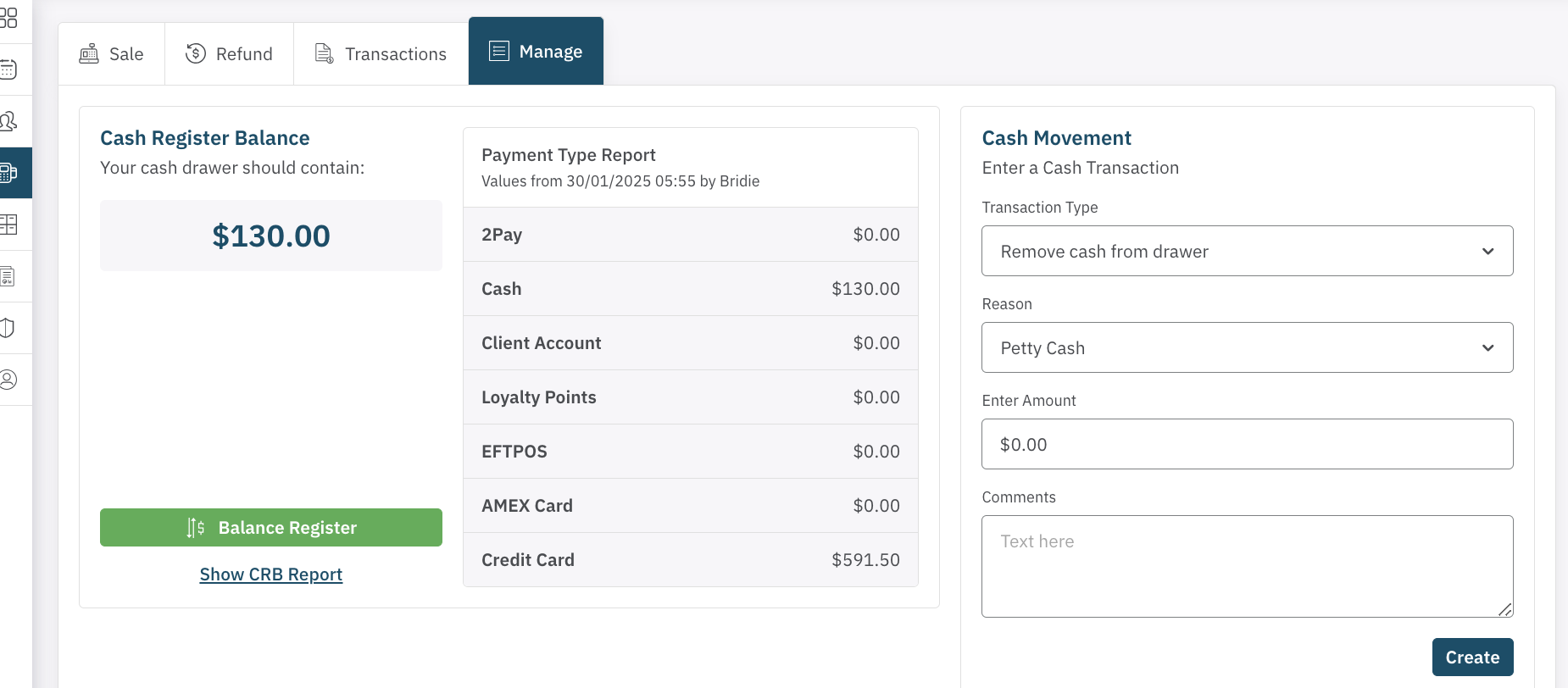Open the clients people icon in sidebar
1568x688 pixels.
[8, 121]
